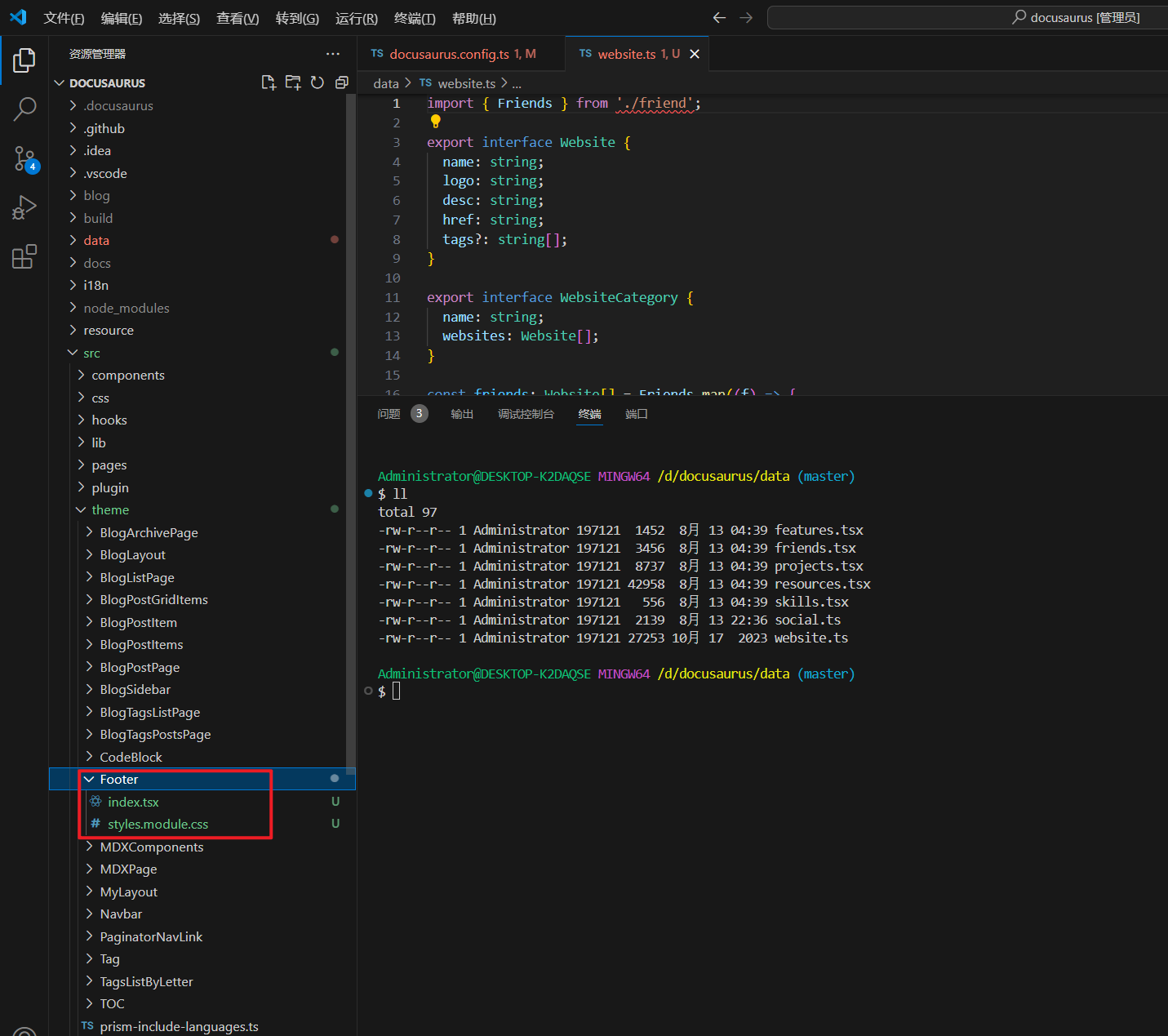Expand the .github folder
The image size is (1168, 1036).
click(x=202, y=128)
